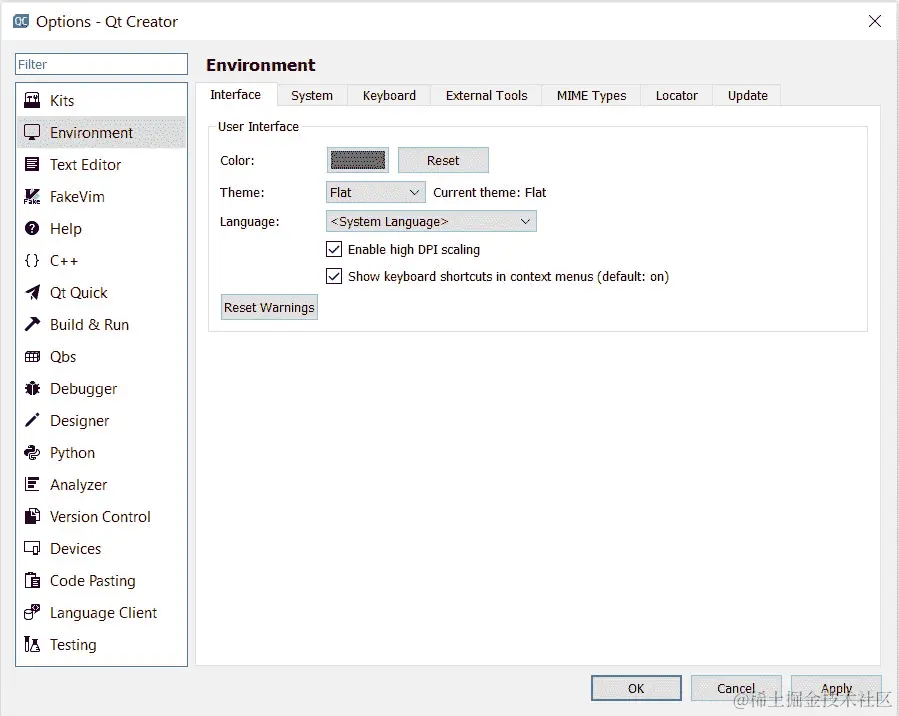Select the Devices icon
Viewport: 899px width, 716px height.
[x=32, y=549]
